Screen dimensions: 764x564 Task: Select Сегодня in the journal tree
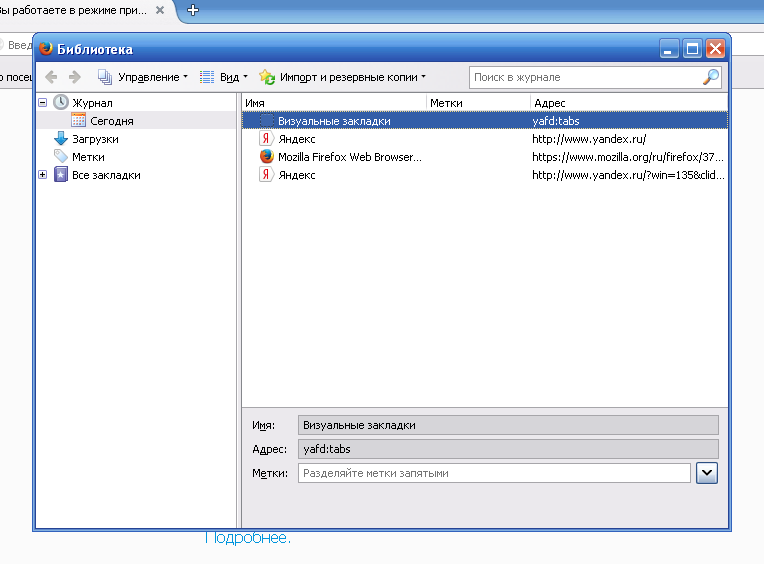(112, 121)
